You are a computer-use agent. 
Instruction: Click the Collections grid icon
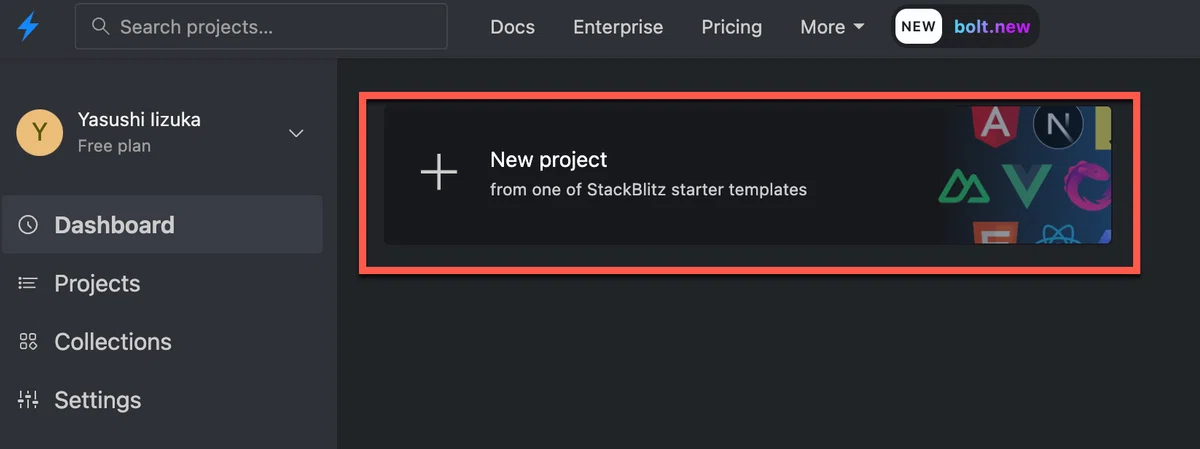[x=28, y=342]
